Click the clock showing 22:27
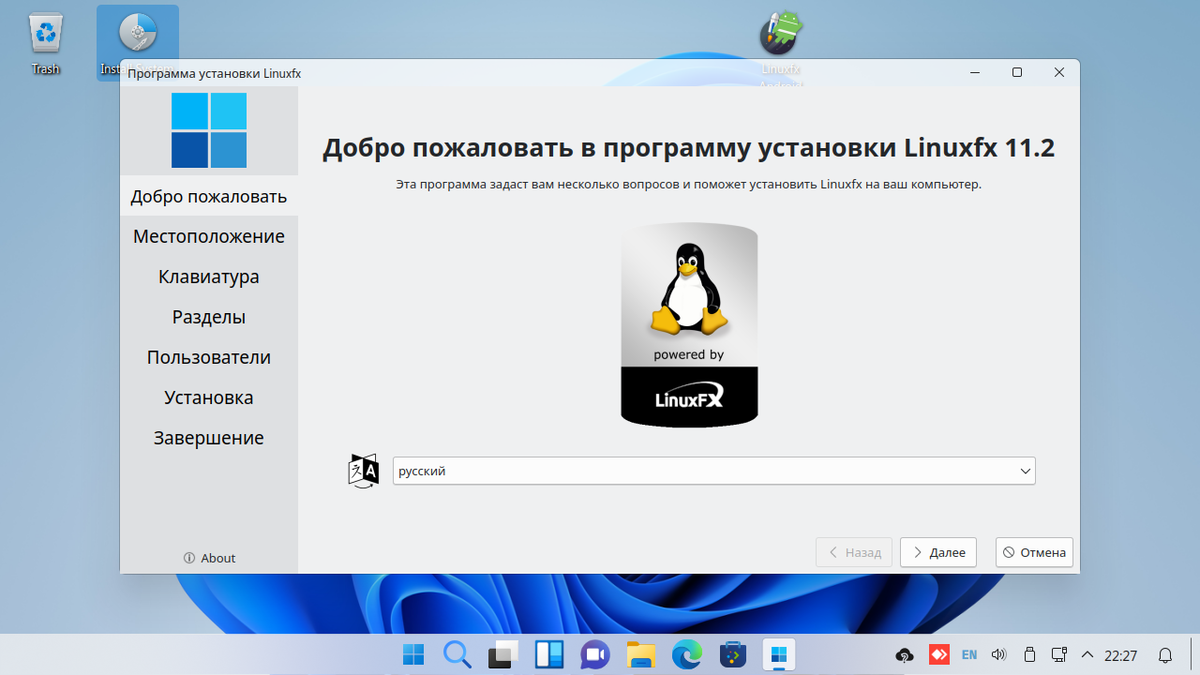 [x=1121, y=656]
